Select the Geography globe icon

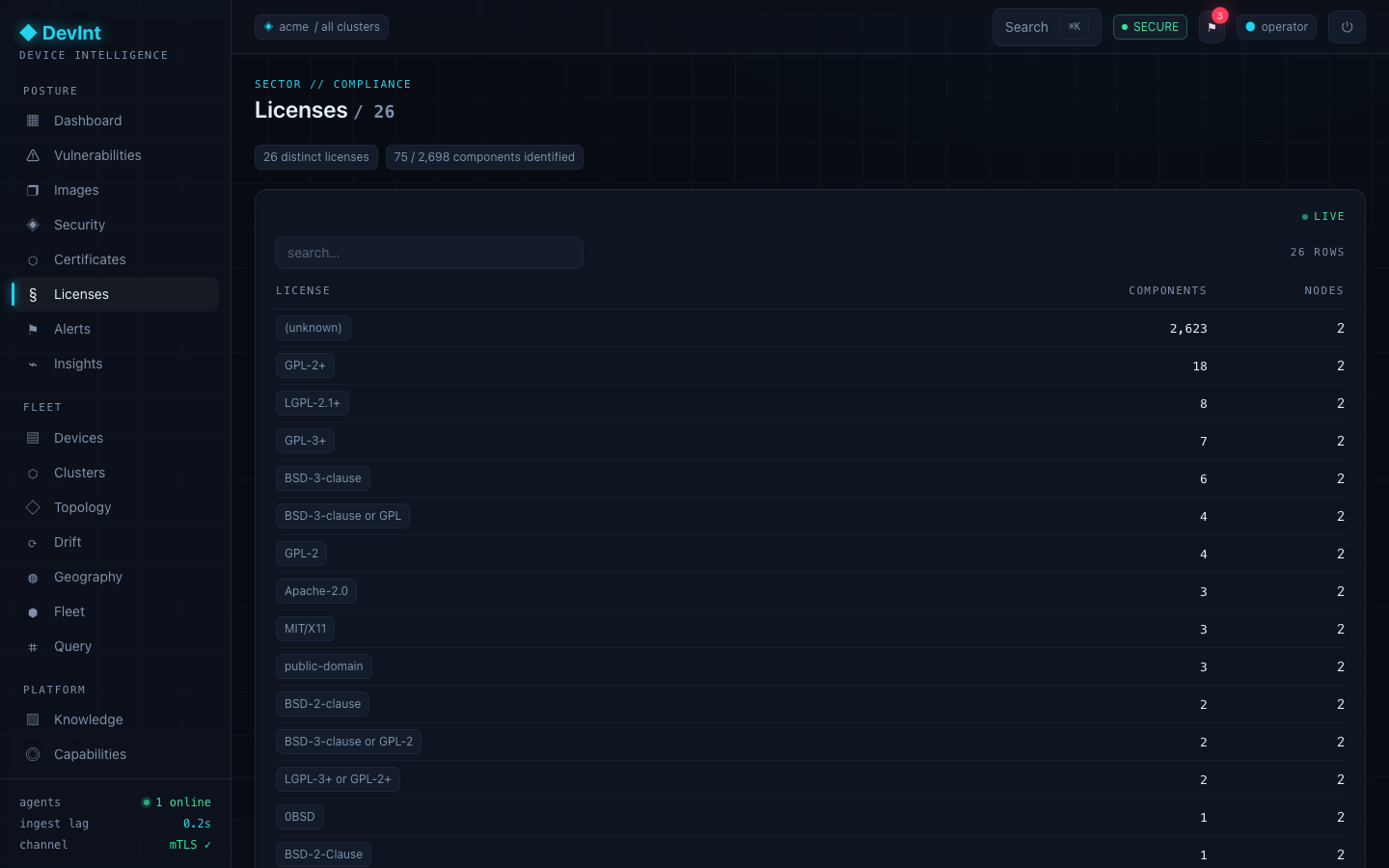pos(33,577)
